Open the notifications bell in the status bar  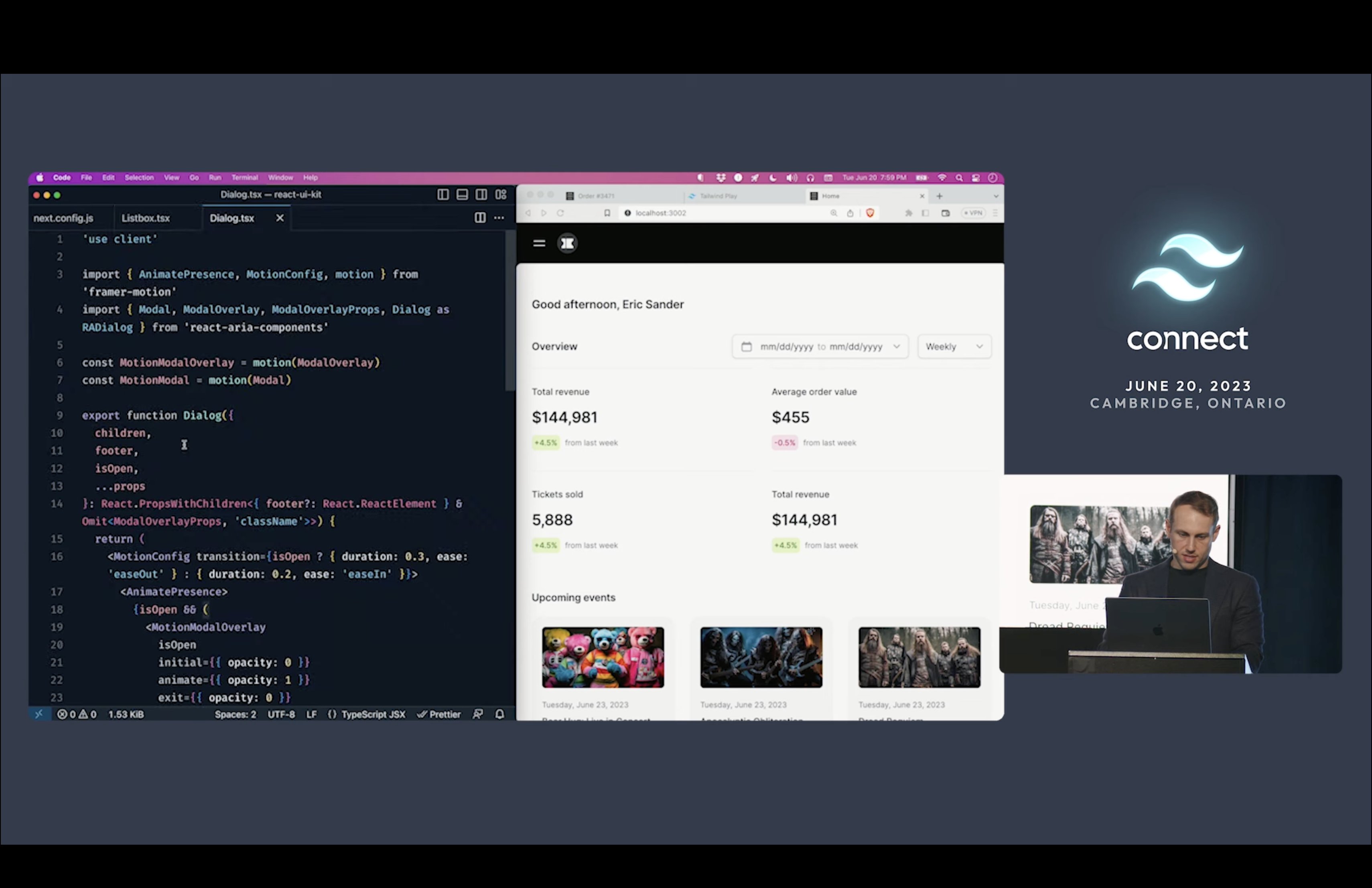click(x=500, y=715)
